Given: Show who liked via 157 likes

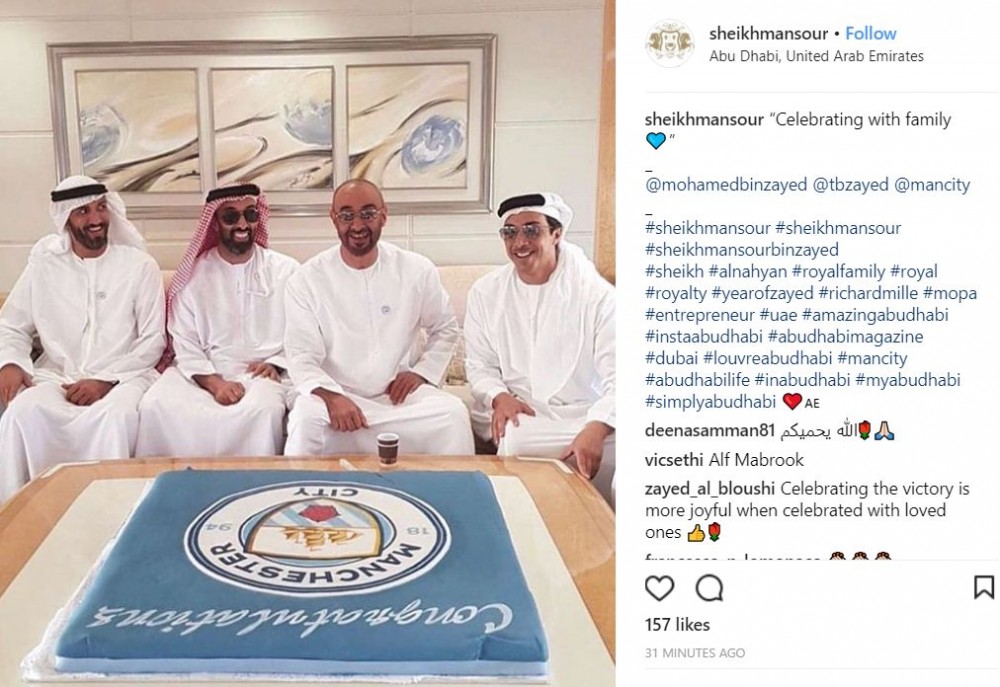Looking at the screenshot, I should pos(677,624).
